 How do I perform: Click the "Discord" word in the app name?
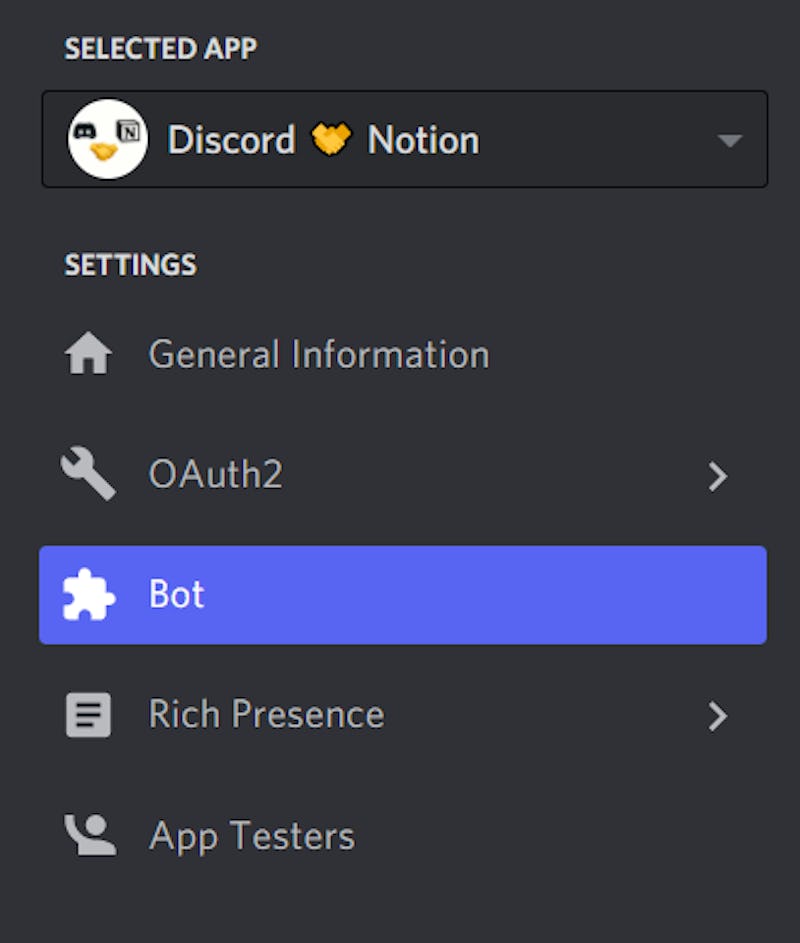(x=231, y=140)
